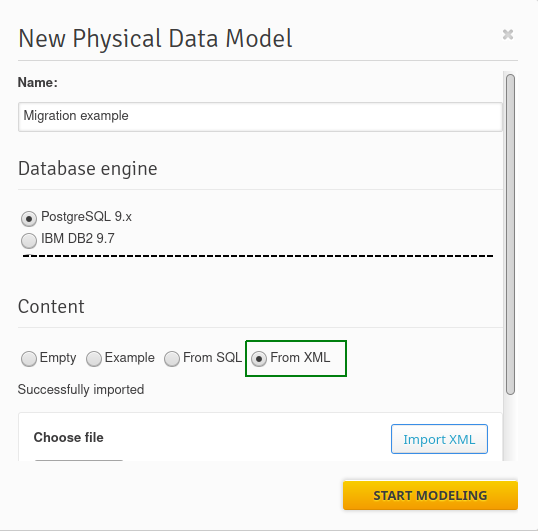Screen dimensions: 538x531
Task: Click the Import XML button
Action: click(439, 439)
